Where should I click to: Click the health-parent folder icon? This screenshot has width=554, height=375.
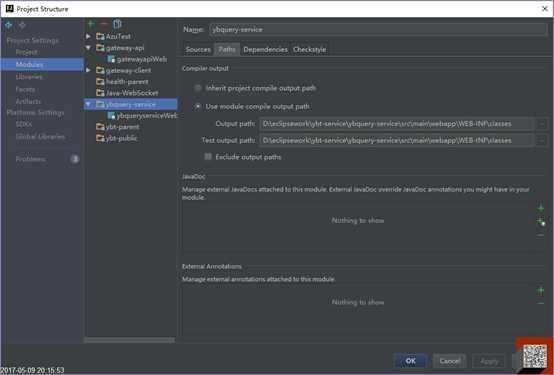point(100,82)
